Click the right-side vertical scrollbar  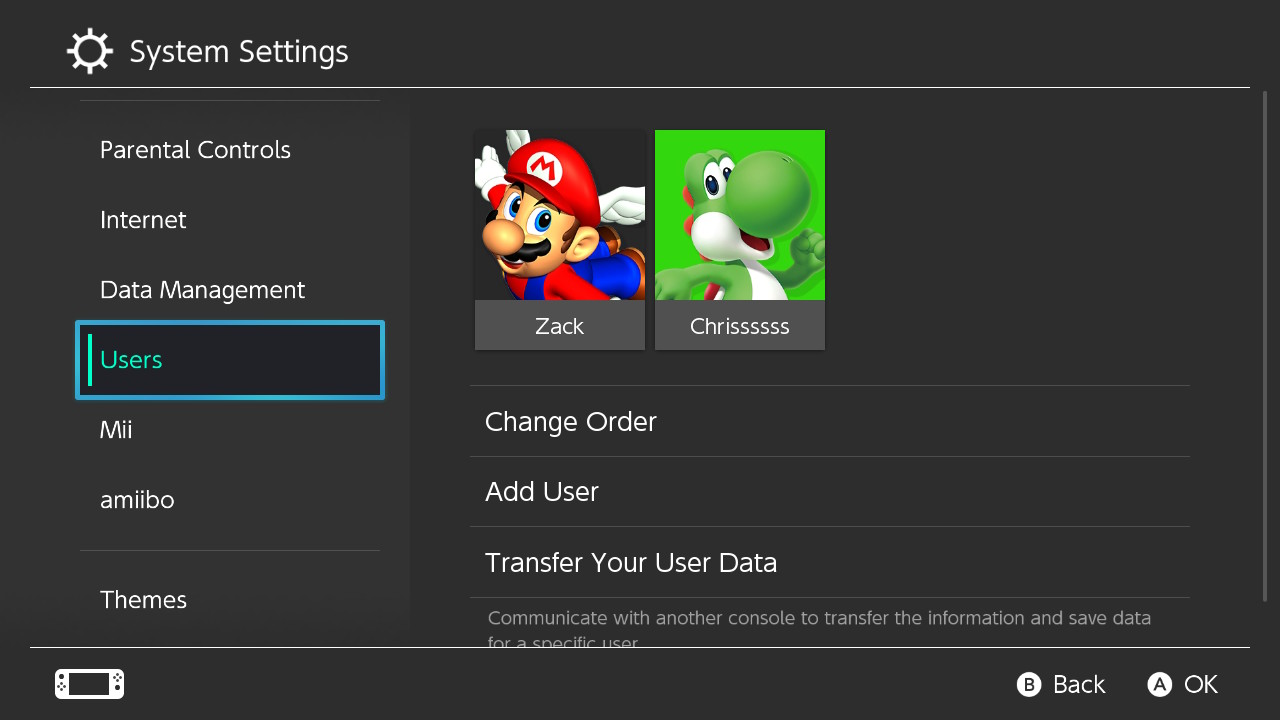coord(1265,345)
